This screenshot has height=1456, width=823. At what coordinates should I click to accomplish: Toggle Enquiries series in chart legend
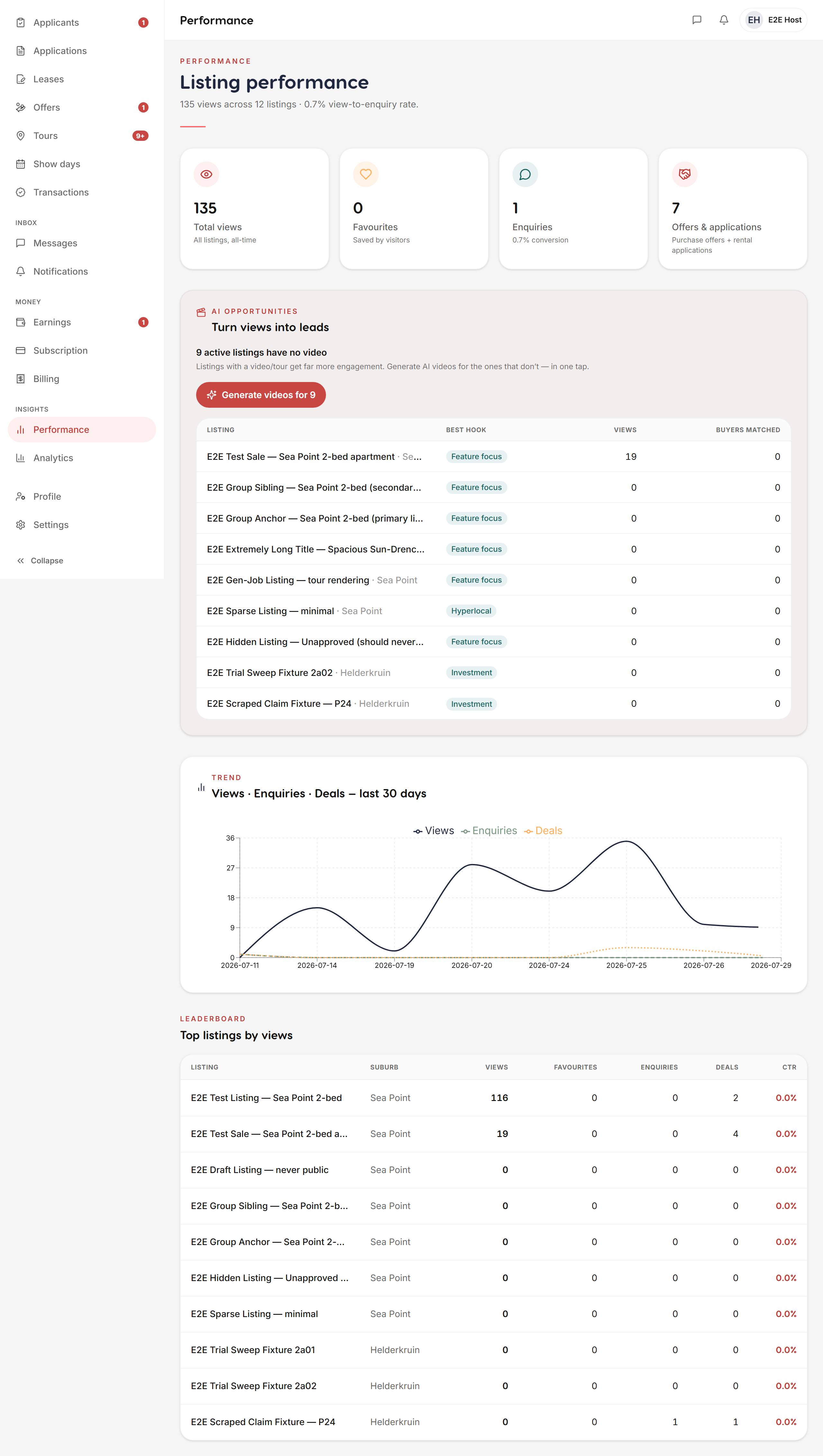tap(489, 830)
